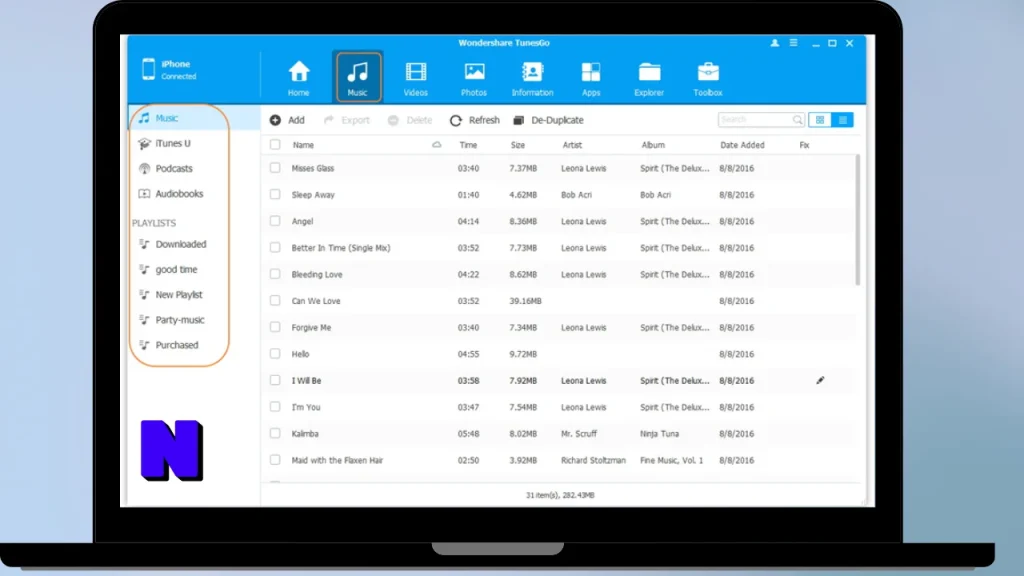Viewport: 1024px width, 576px height.
Task: Click the De-Duplicate button
Action: [549, 120]
